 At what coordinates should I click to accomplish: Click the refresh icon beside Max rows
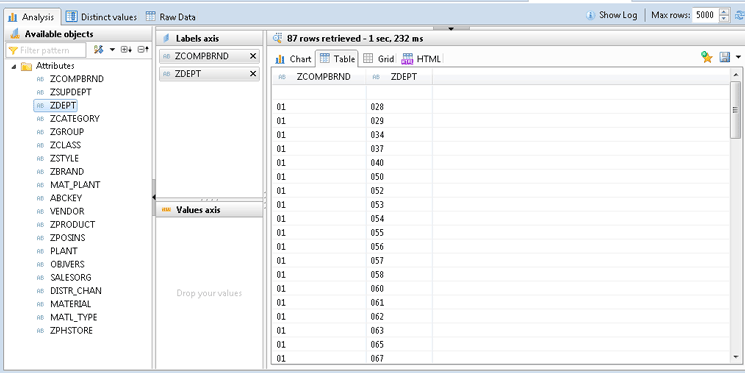(739, 15)
